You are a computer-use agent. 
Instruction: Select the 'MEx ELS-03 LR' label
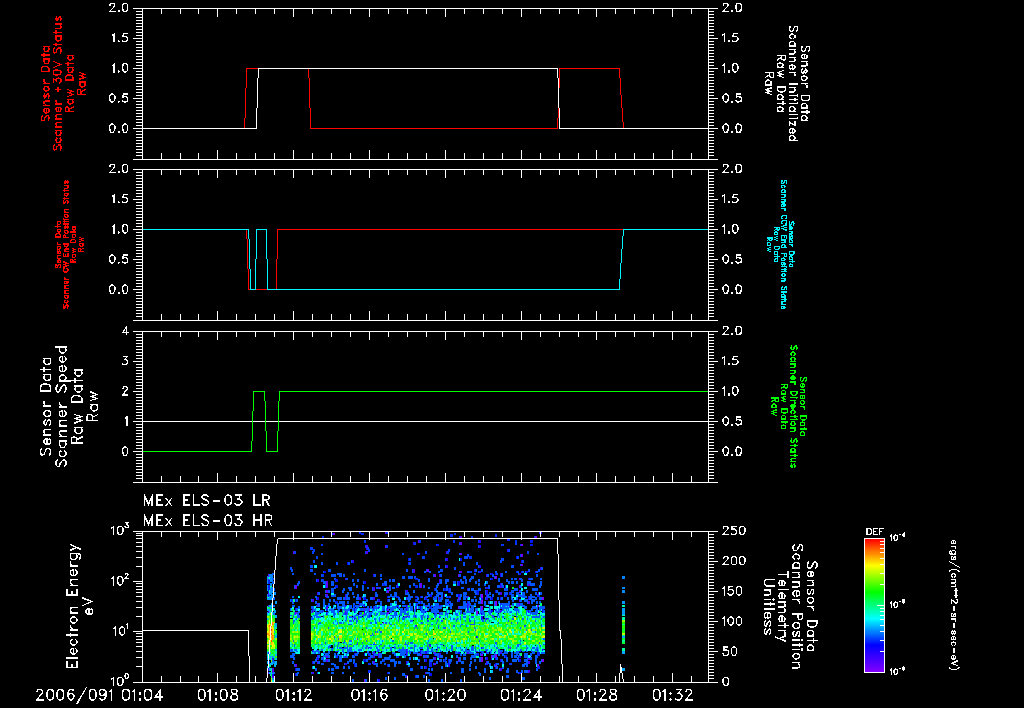(x=206, y=501)
